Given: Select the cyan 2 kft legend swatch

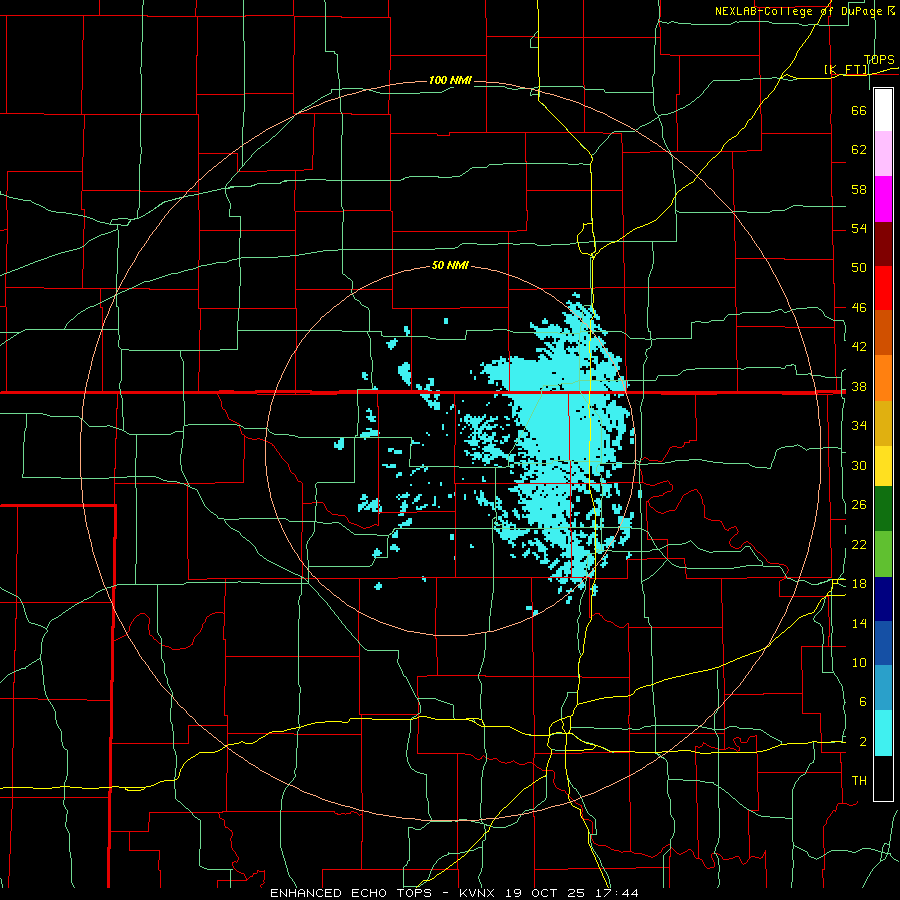Looking at the screenshot, I should (883, 733).
